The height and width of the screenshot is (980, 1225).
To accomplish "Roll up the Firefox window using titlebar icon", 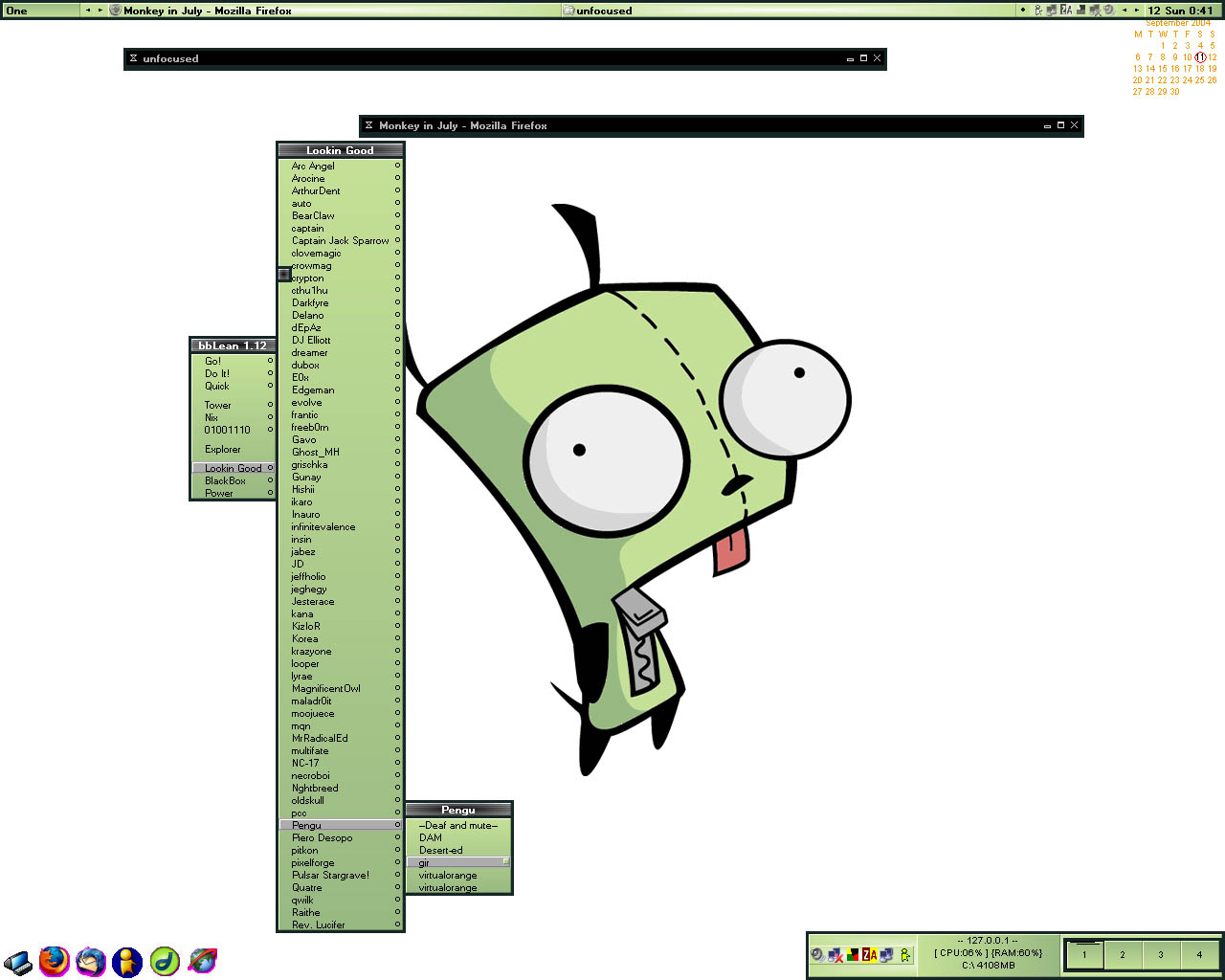I will tap(368, 125).
